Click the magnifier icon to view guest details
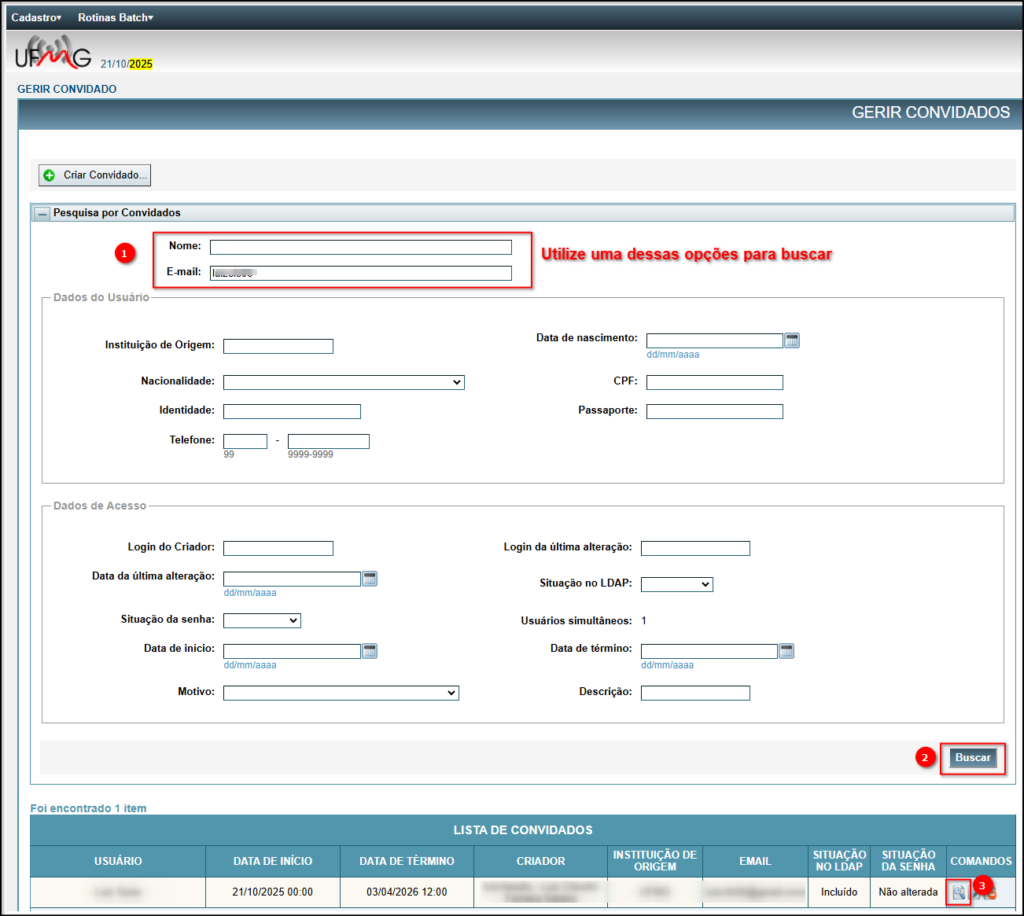 958,892
